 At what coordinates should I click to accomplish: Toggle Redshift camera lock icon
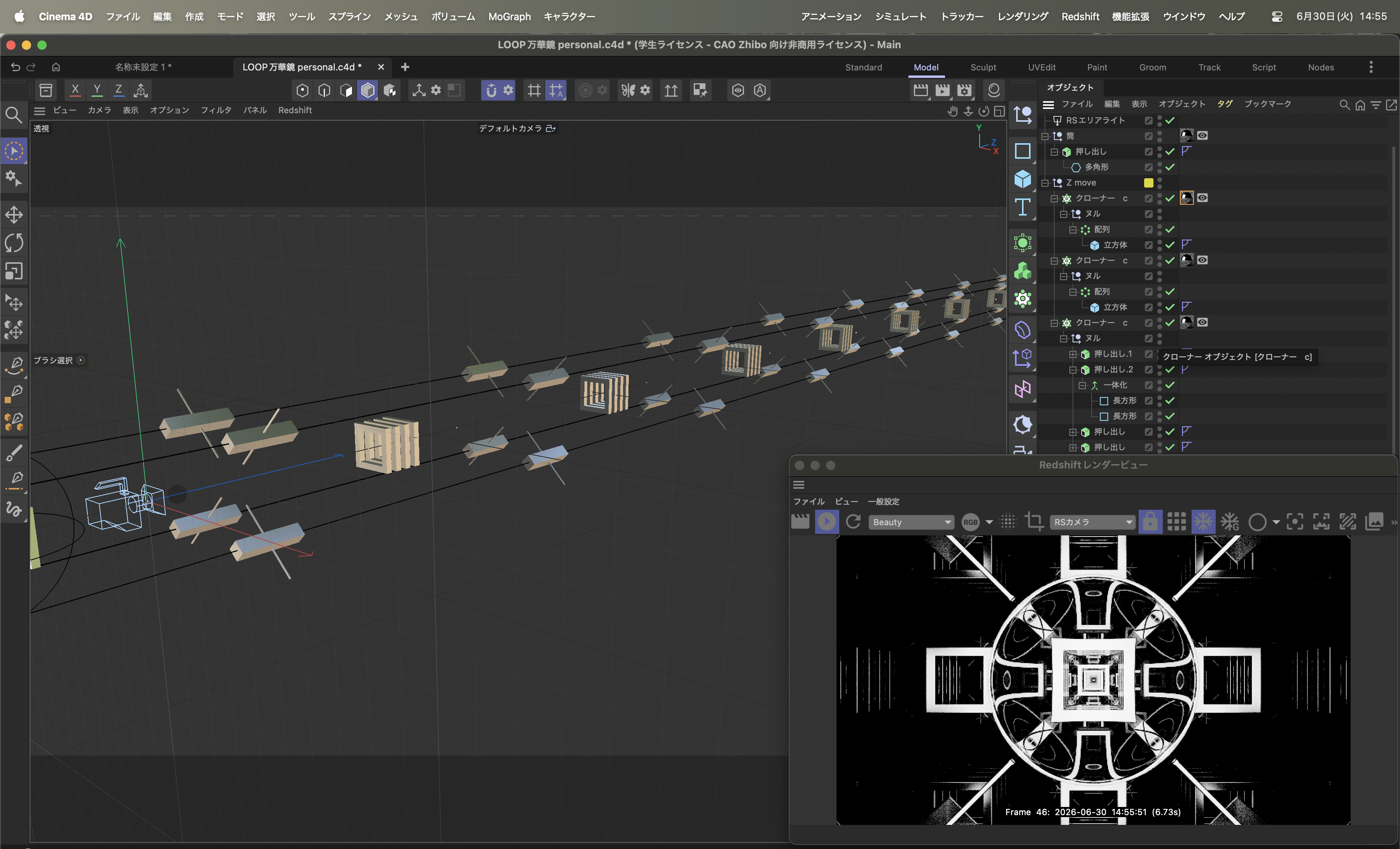coord(1150,521)
